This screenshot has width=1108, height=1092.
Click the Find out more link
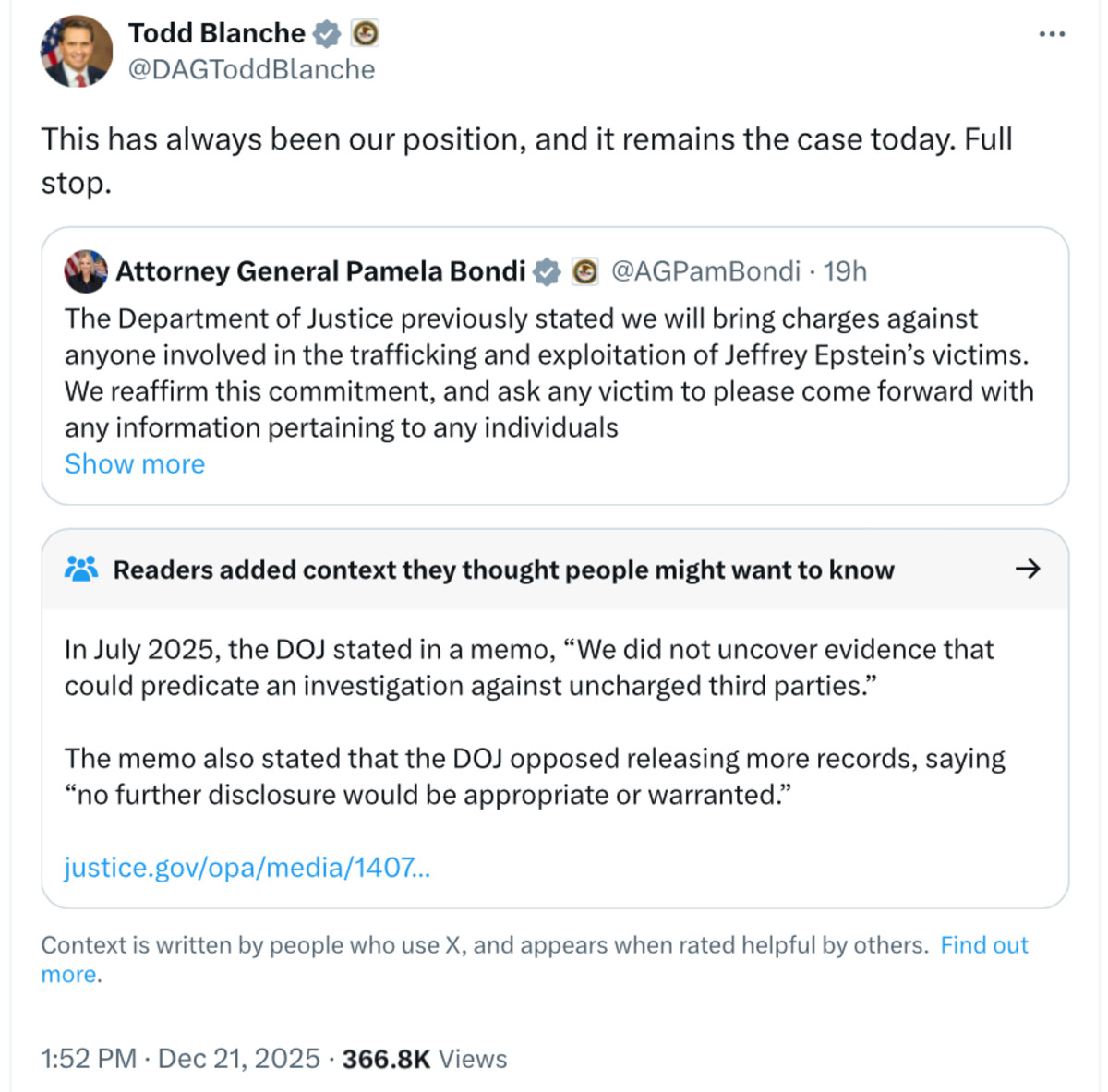pyautogui.click(x=984, y=945)
